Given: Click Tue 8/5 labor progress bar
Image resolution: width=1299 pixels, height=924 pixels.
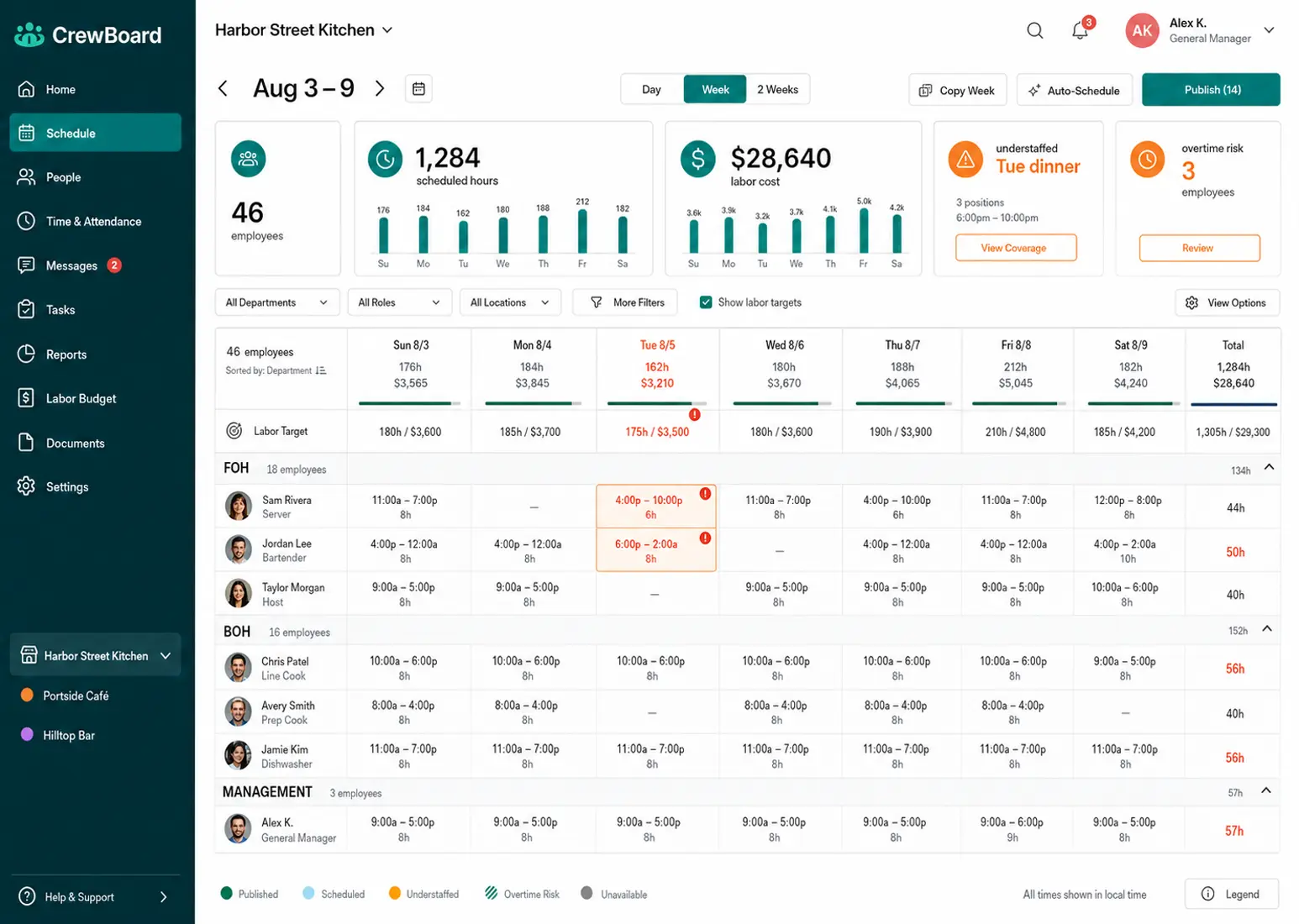Looking at the screenshot, I should [656, 403].
